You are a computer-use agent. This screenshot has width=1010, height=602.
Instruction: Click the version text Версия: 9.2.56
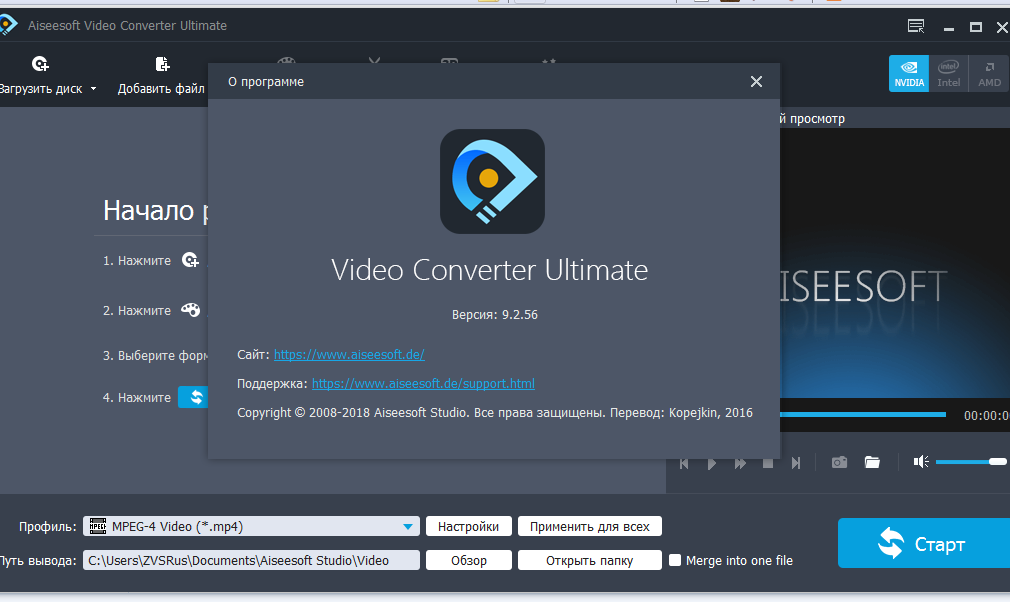(x=495, y=315)
